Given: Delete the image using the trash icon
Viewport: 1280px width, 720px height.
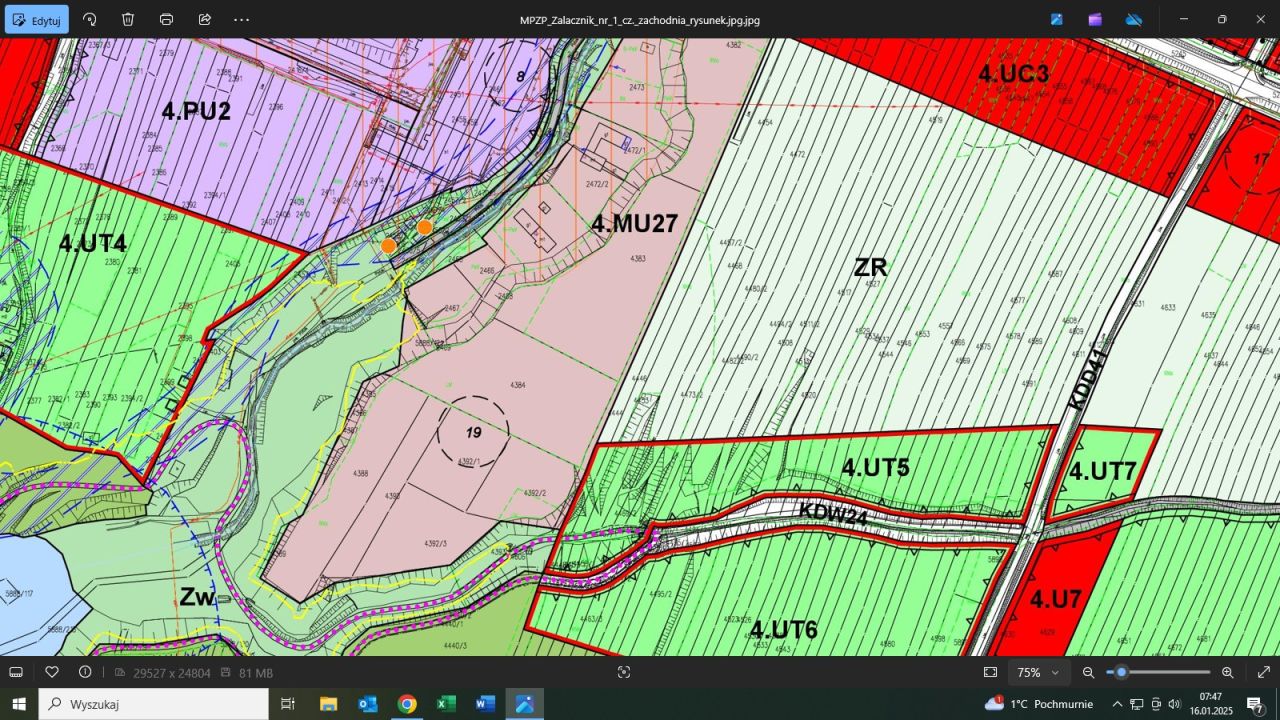Looking at the screenshot, I should 128,20.
